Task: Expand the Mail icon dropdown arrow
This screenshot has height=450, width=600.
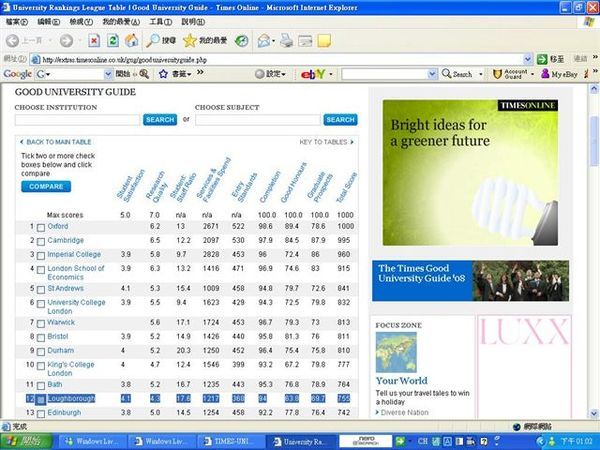Action: pos(273,41)
